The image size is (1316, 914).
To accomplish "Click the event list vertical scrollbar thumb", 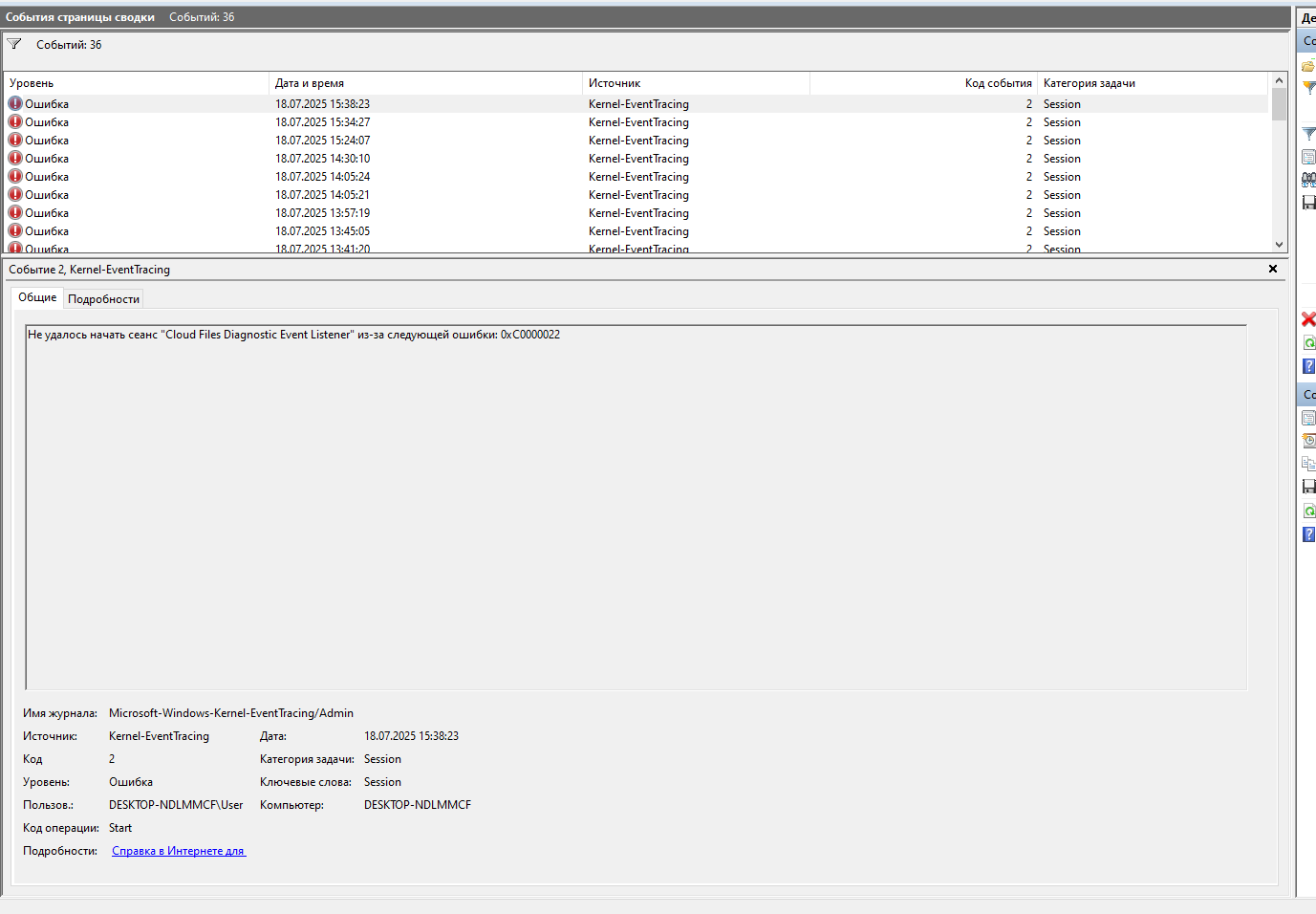I will [x=1279, y=104].
